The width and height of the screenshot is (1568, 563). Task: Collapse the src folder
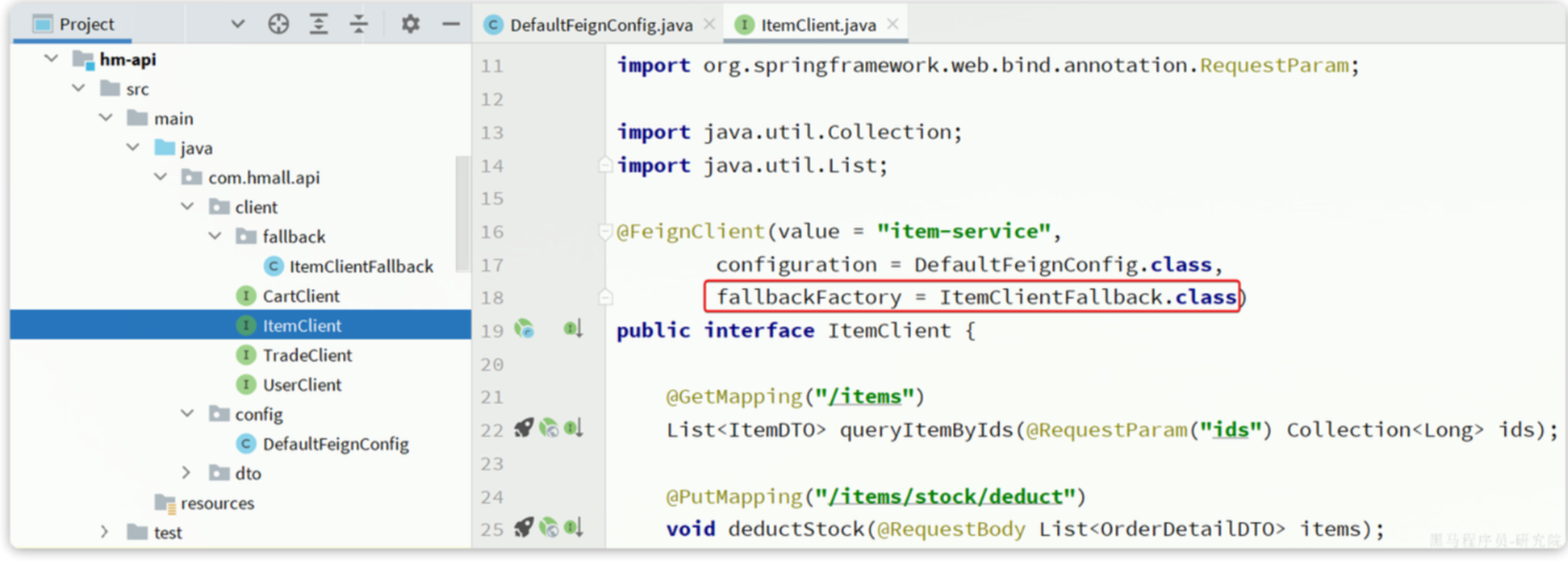tap(78, 89)
